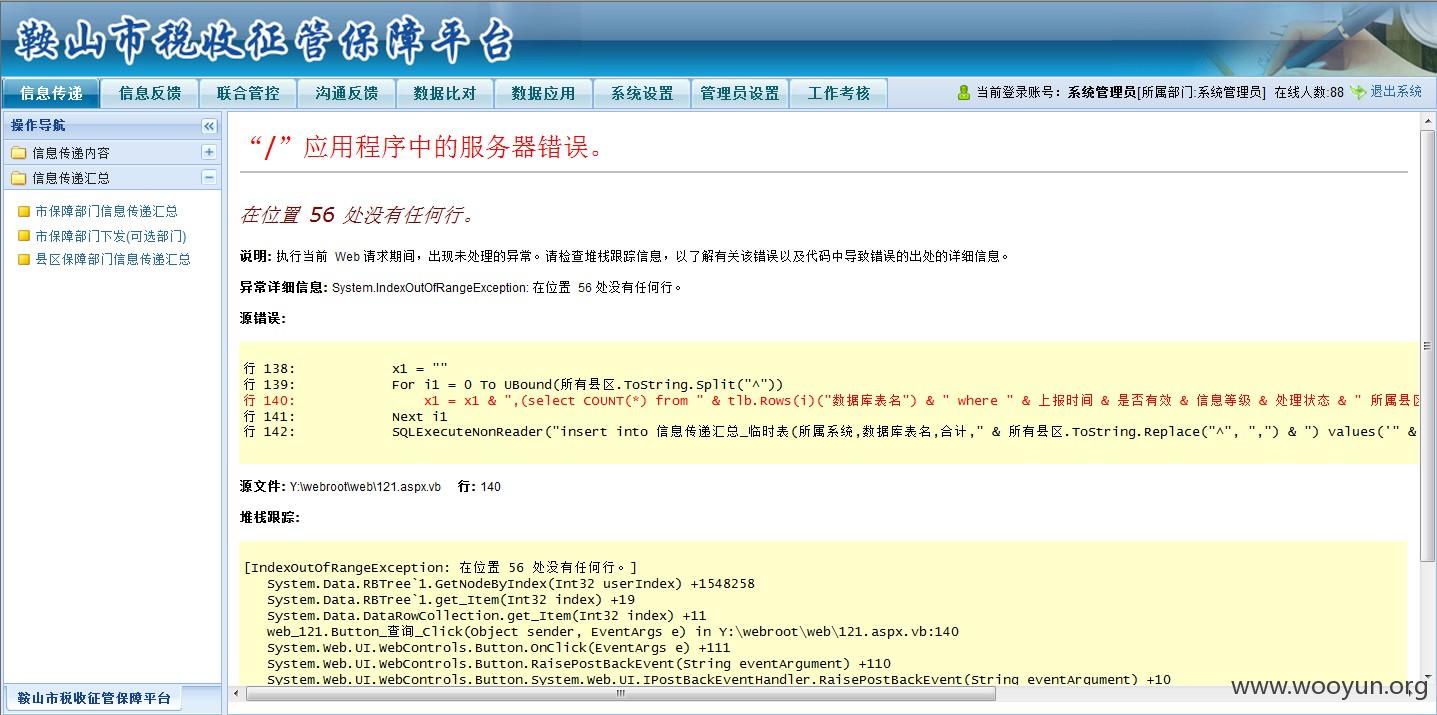Click the green user icon by 当前登录账号
This screenshot has width=1437, height=715.
click(x=964, y=92)
